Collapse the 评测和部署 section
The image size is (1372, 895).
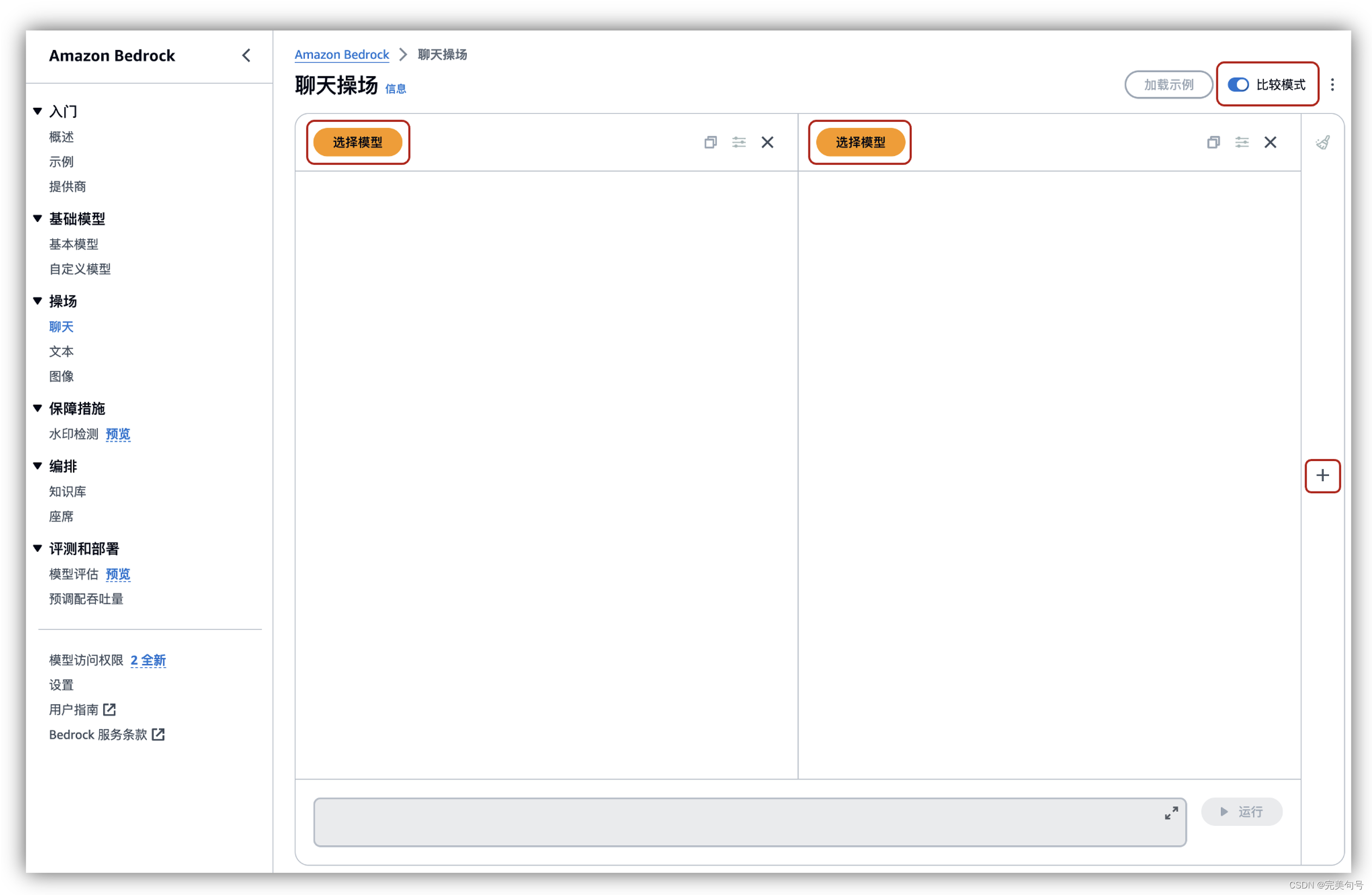click(38, 548)
